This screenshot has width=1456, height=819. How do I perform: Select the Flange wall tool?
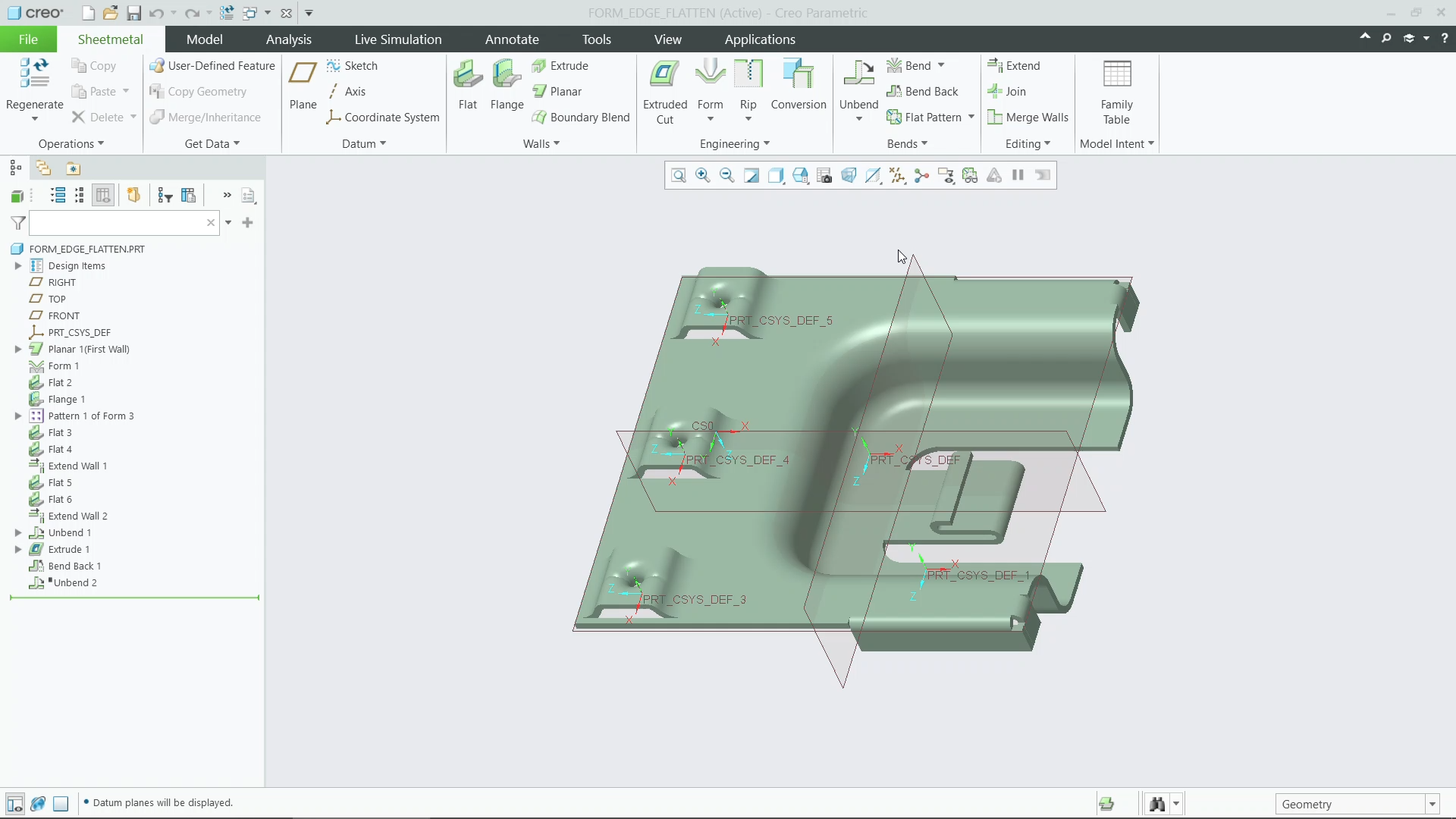(x=507, y=85)
